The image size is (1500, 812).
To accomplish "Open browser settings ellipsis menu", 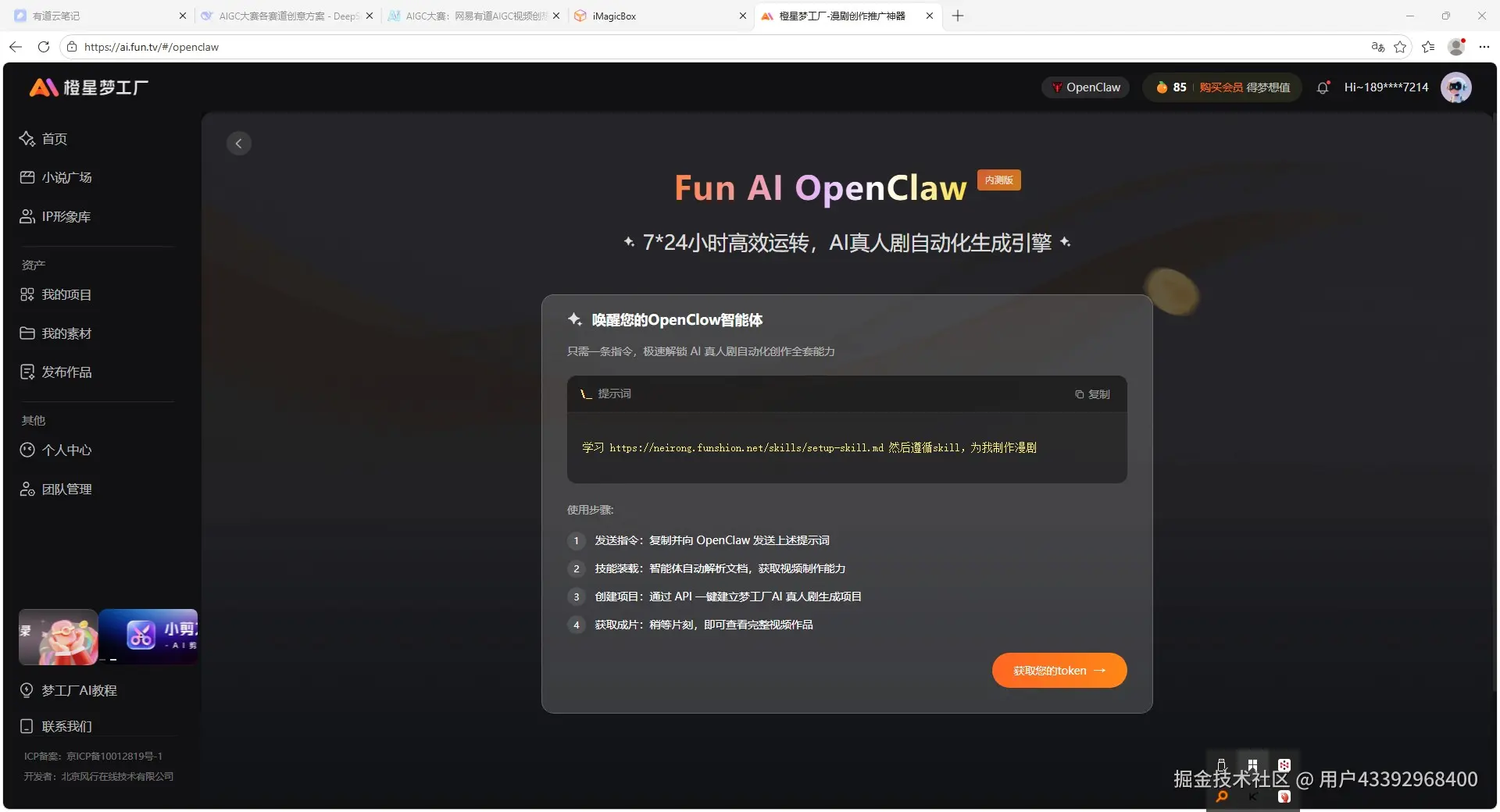I will coord(1484,47).
